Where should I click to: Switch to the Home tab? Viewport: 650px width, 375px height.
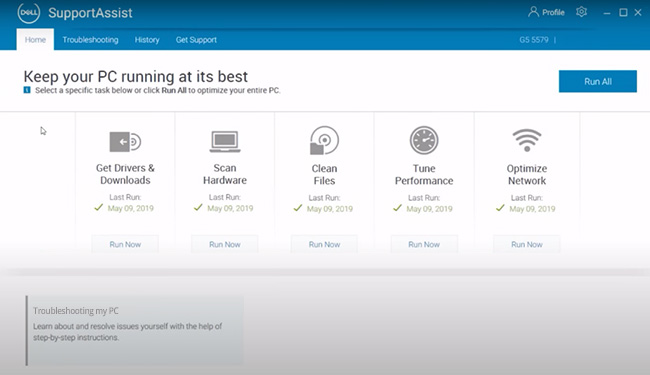point(35,40)
